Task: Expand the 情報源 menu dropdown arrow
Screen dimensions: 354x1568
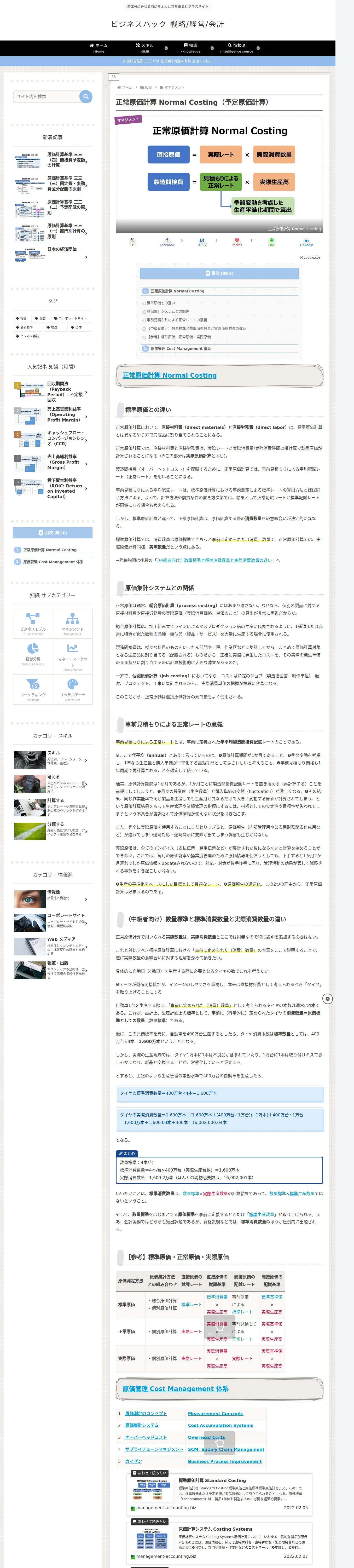Action: point(258,48)
